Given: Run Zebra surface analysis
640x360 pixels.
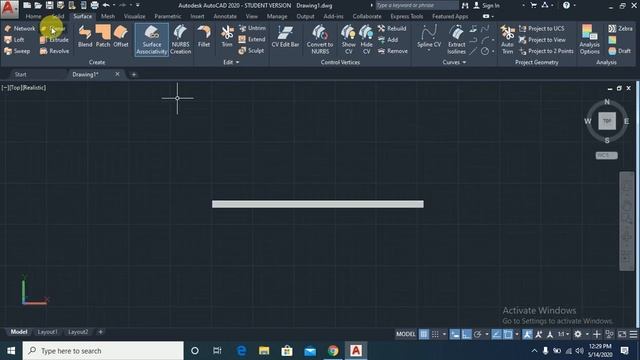Looking at the screenshot, I should 620,29.
